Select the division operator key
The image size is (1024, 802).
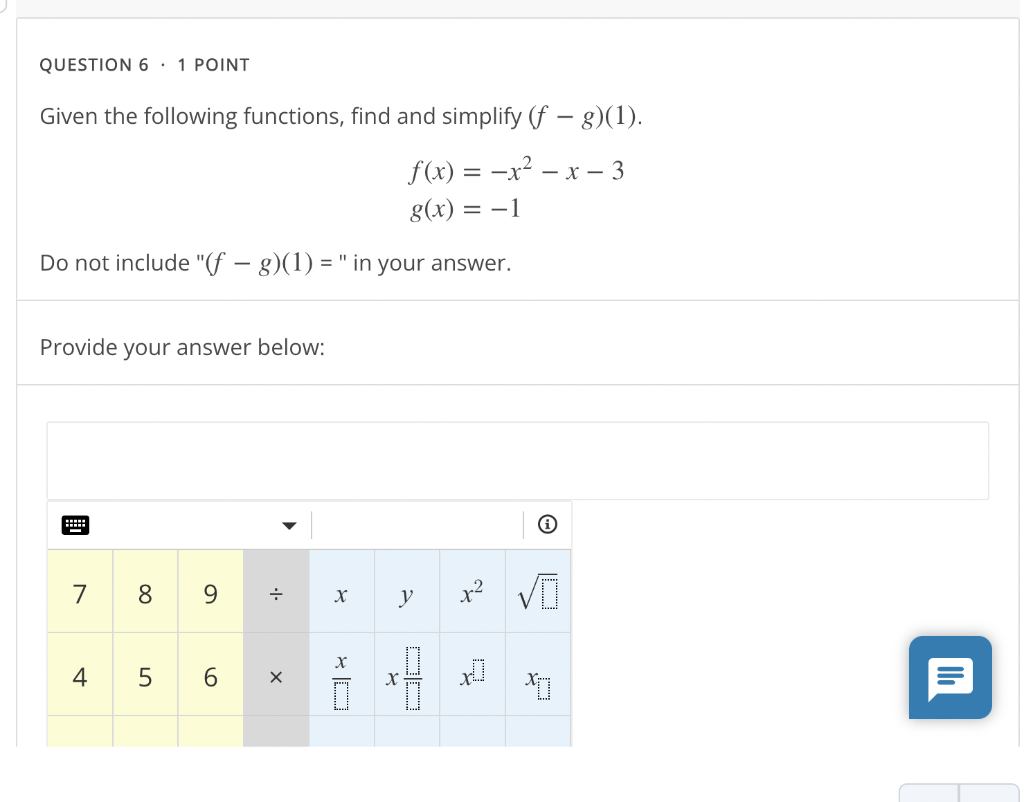[276, 592]
